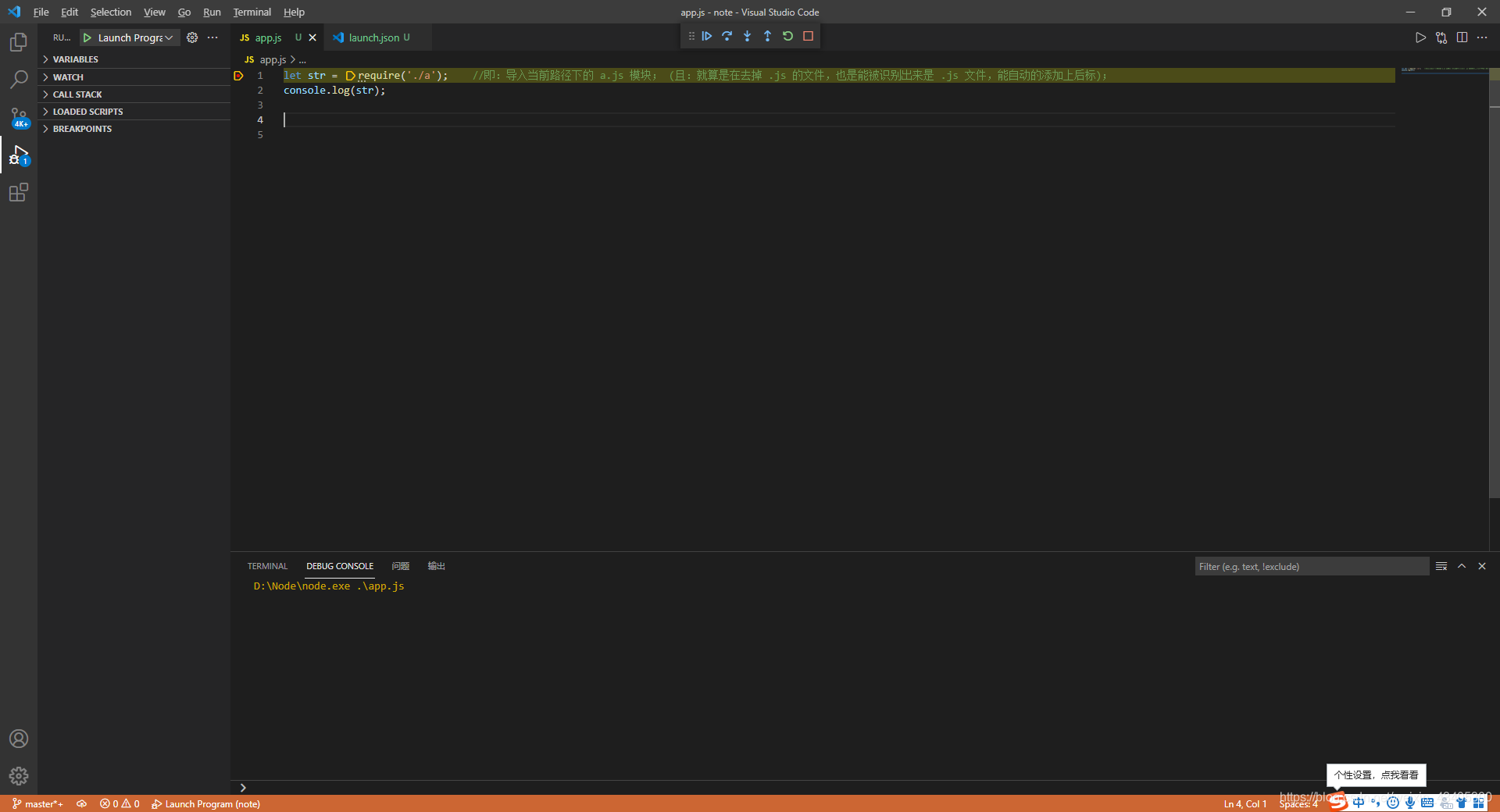This screenshot has width=1500, height=812.
Task: Expand the CALL STACK section
Action: tap(134, 94)
